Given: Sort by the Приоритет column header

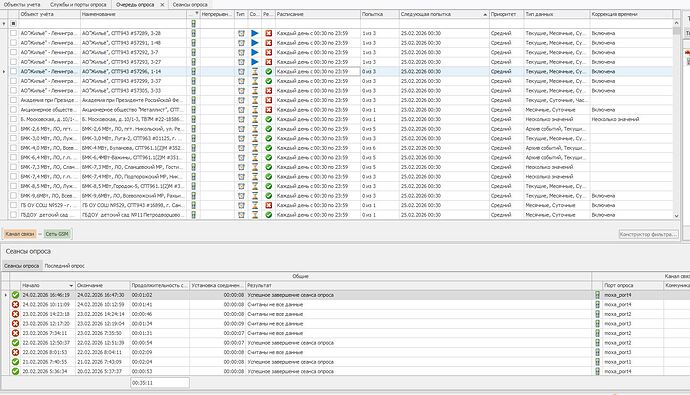Looking at the screenshot, I should tap(506, 14).
